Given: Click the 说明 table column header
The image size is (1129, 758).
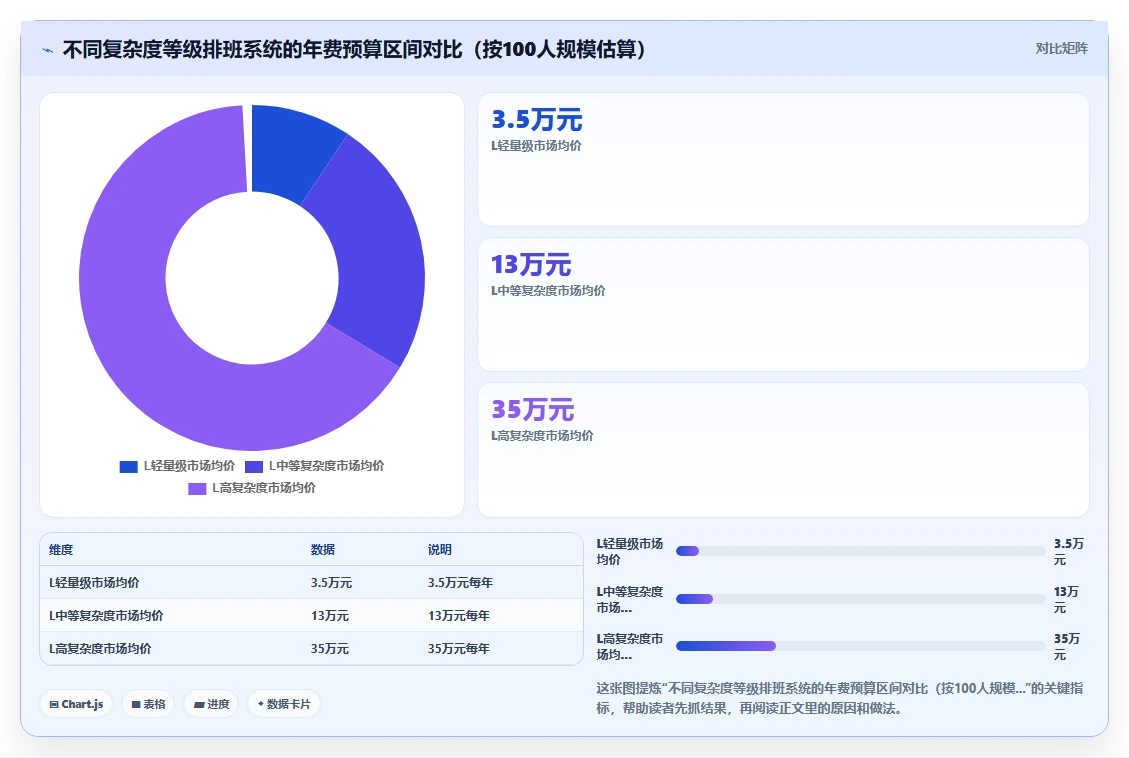Looking at the screenshot, I should click(x=439, y=550).
